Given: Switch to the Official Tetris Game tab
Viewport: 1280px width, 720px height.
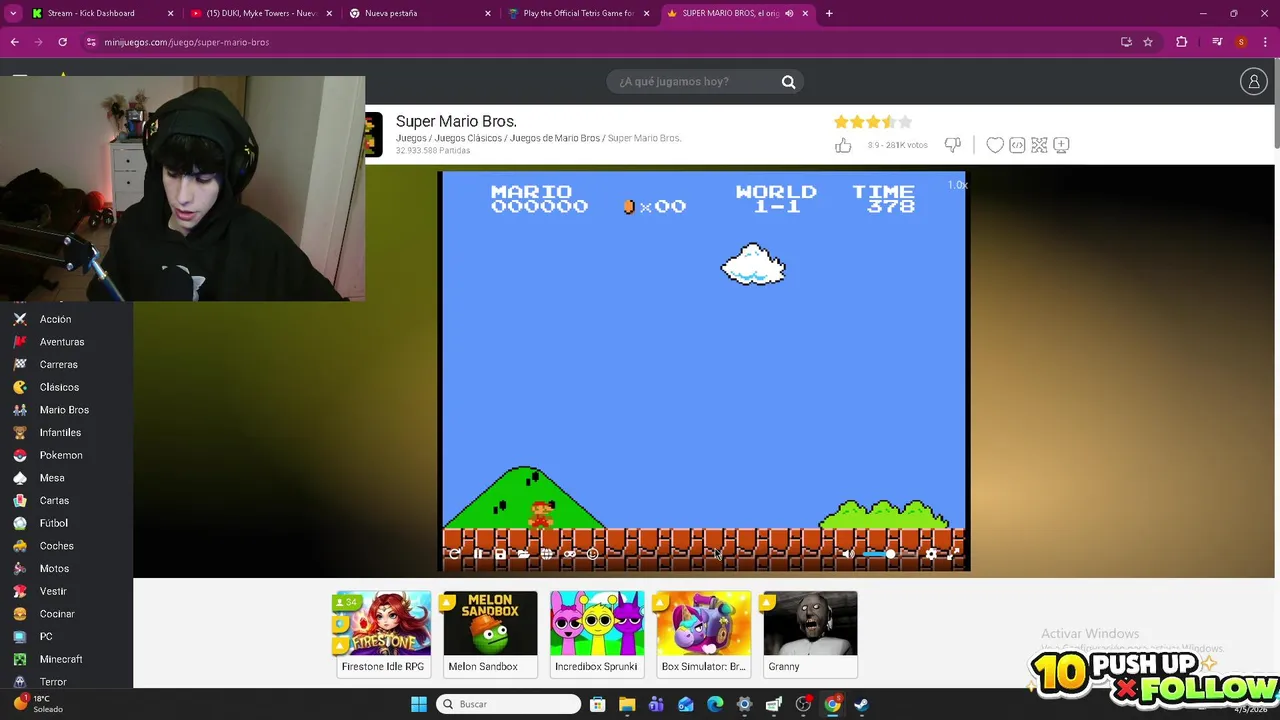Looking at the screenshot, I should [x=579, y=13].
